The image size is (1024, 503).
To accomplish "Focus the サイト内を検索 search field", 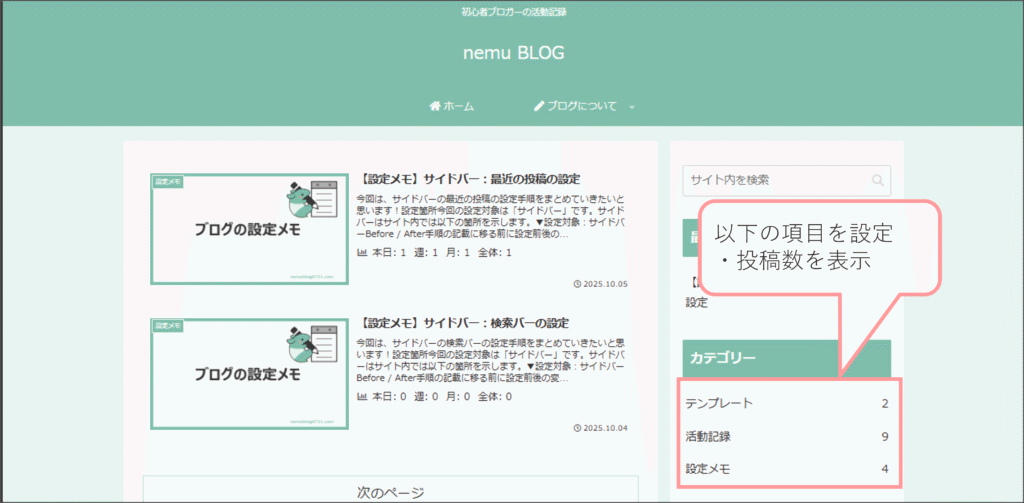I will [775, 181].
